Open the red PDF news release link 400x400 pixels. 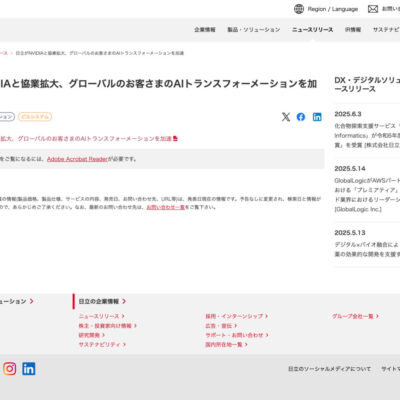coord(87,138)
